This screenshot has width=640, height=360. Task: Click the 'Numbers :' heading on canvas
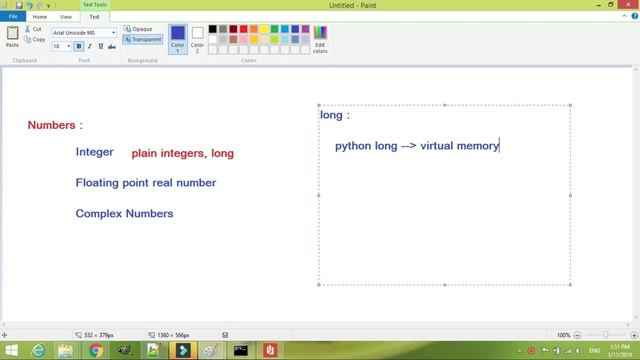click(x=55, y=125)
